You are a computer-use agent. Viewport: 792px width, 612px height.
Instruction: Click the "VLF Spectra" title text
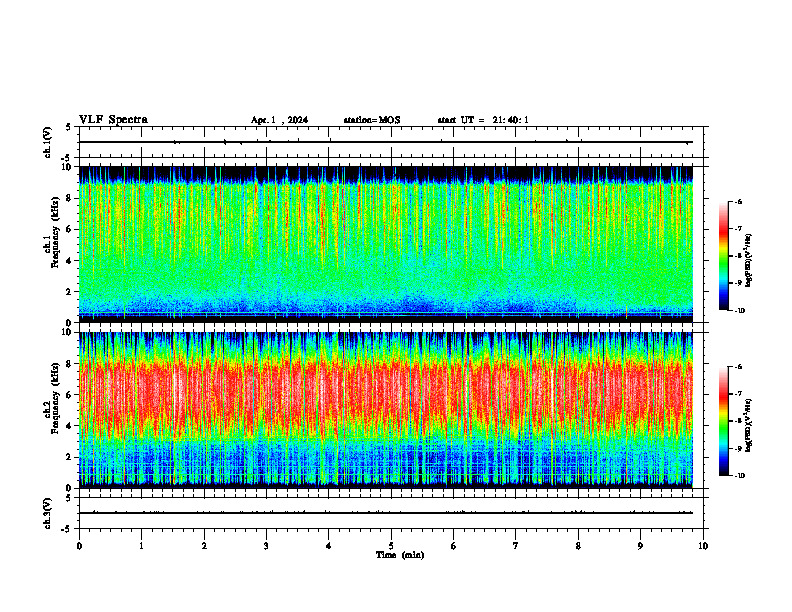(x=114, y=120)
